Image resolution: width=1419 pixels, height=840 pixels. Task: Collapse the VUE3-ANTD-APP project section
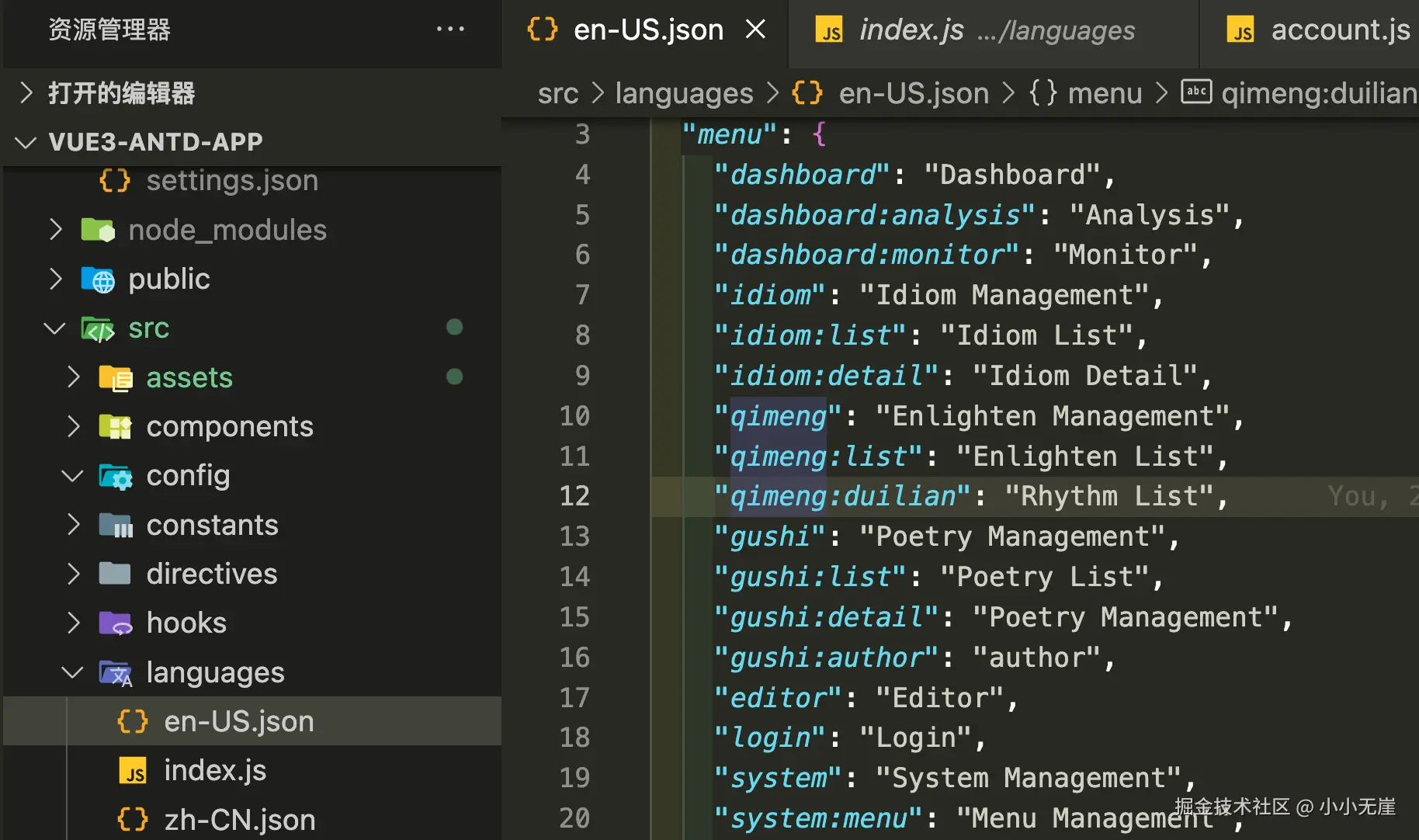pyautogui.click(x=26, y=142)
